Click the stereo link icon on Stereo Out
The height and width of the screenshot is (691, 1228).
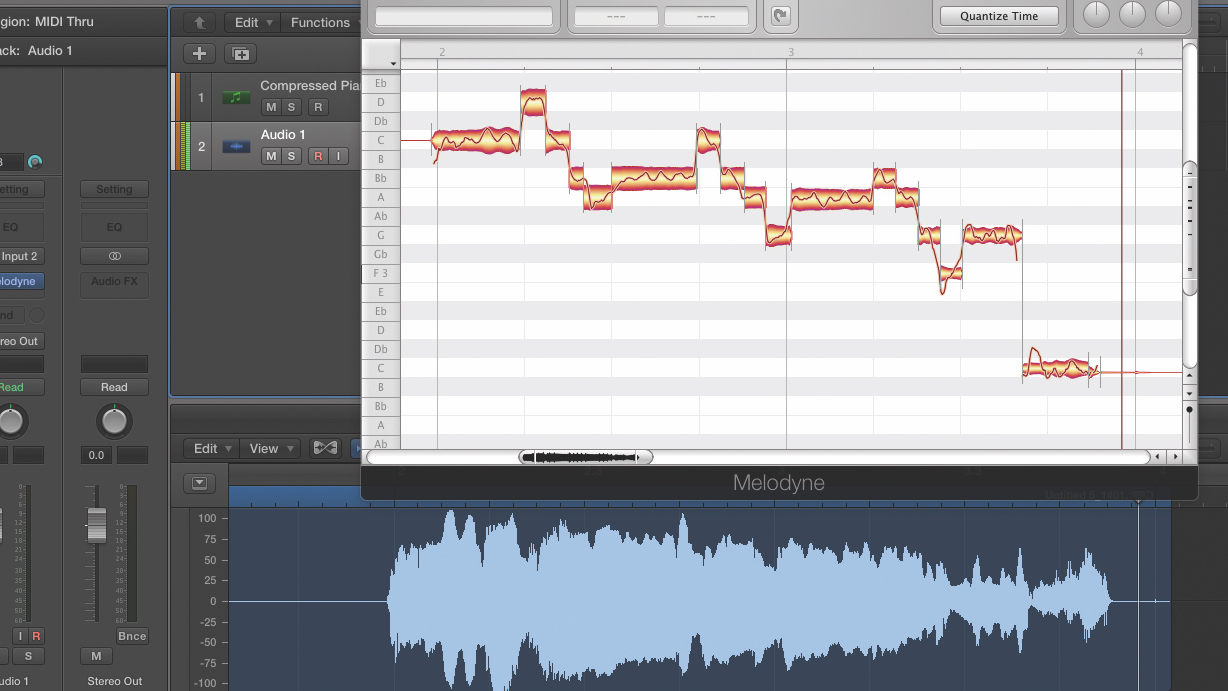(x=115, y=256)
